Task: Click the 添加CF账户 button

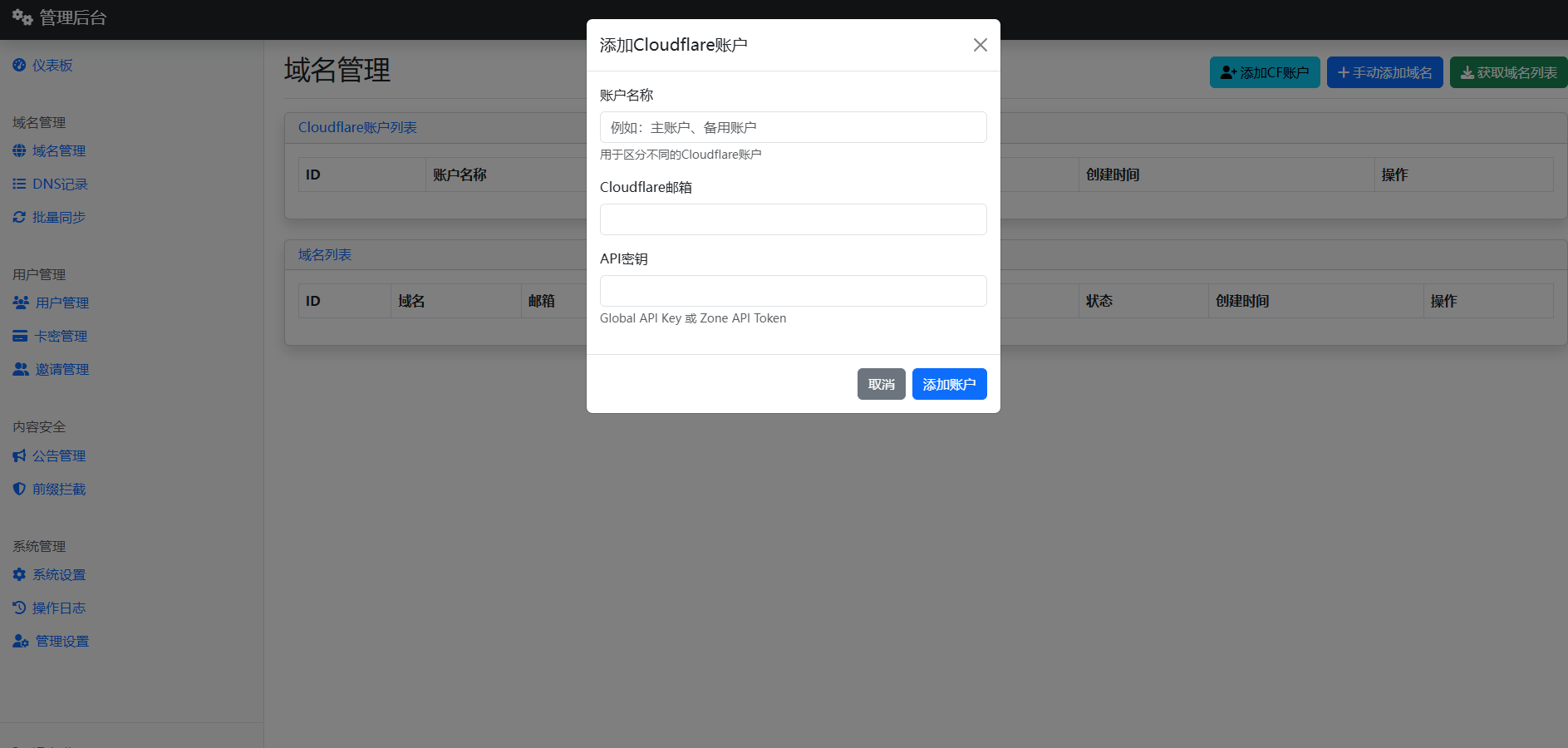Action: click(x=1265, y=72)
